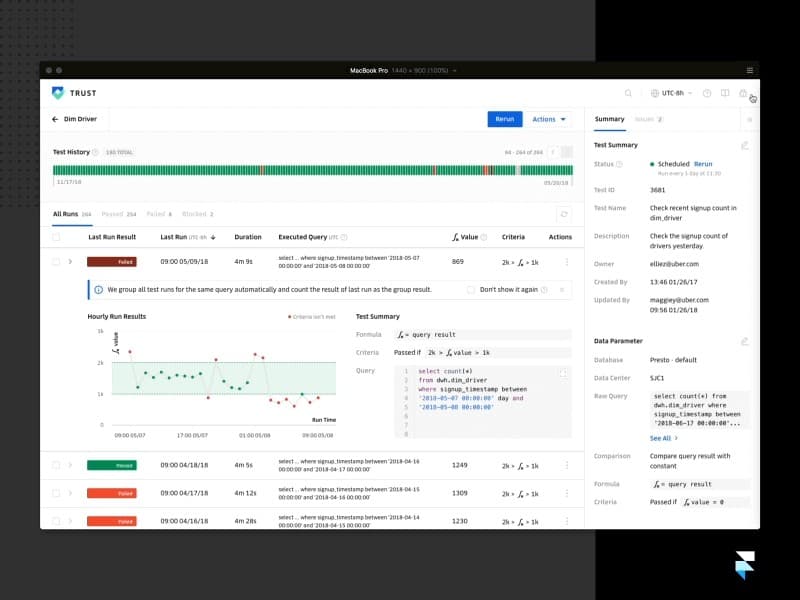This screenshot has height=600, width=800.
Task: Collapse the 05/09/18 run row
Action: click(x=70, y=262)
